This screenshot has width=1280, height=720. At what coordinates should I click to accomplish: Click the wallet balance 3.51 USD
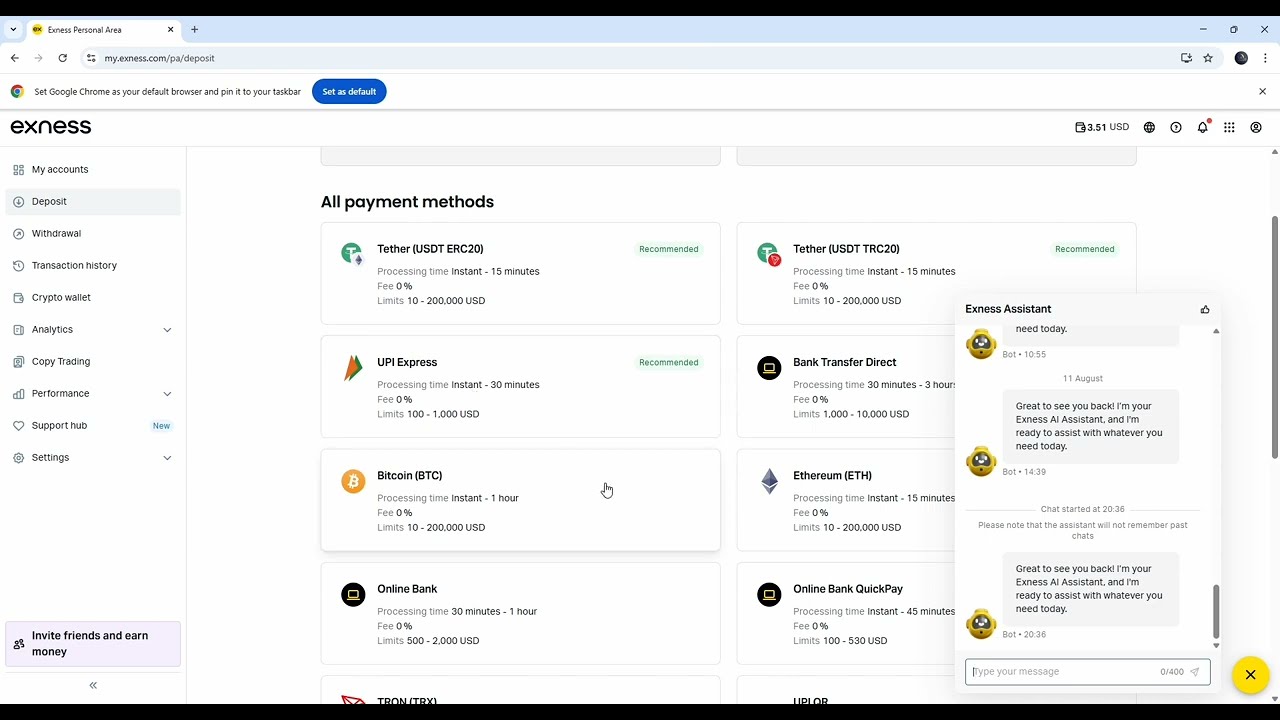point(1102,128)
